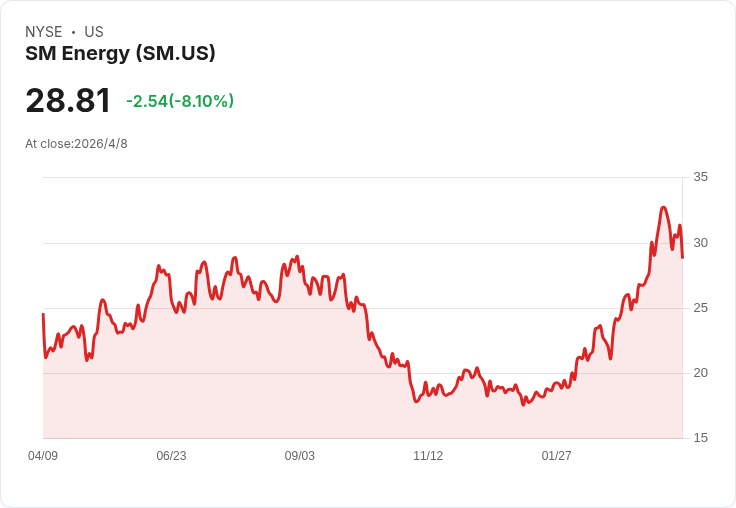Click the 28.81 price value
The image size is (736, 508).
(x=68, y=100)
